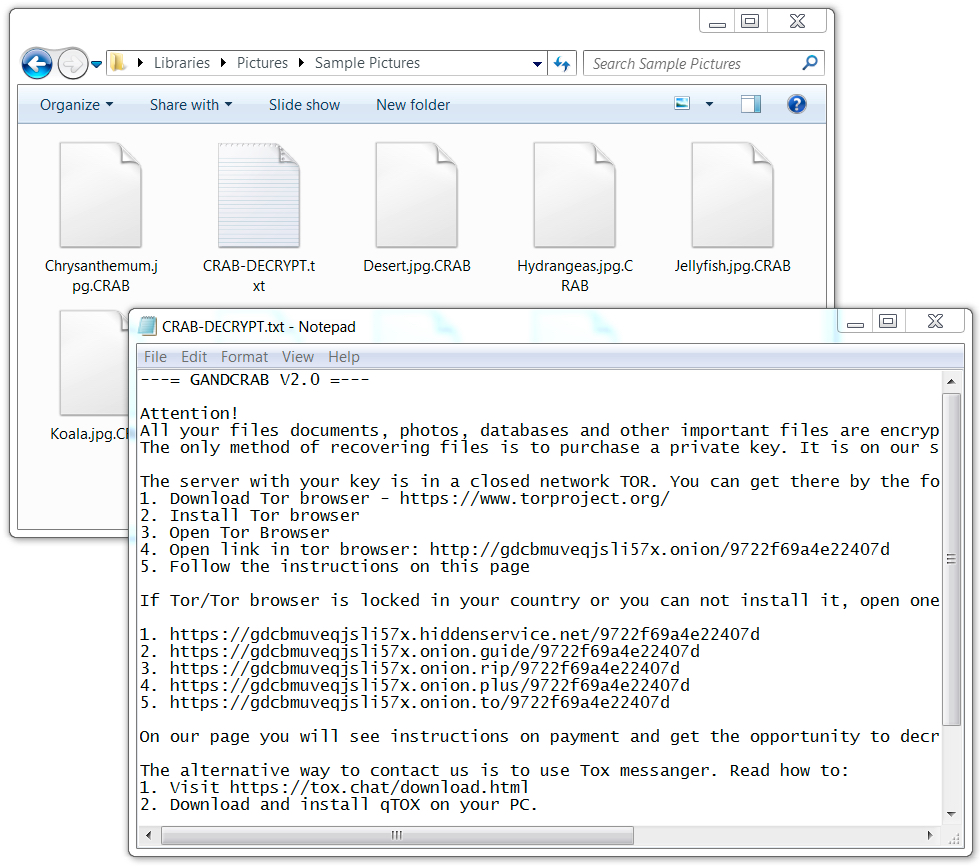Click the Desert.jpg.CRAB file name
Screen dimensions: 980x867
[417, 266]
